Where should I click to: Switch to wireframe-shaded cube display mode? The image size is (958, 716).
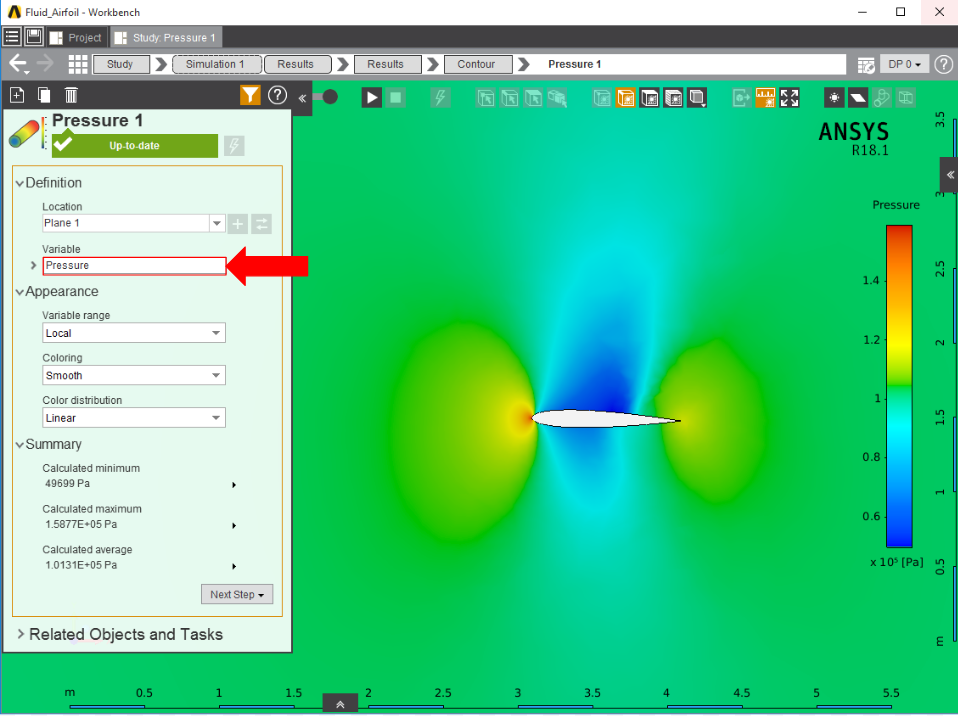(x=649, y=98)
